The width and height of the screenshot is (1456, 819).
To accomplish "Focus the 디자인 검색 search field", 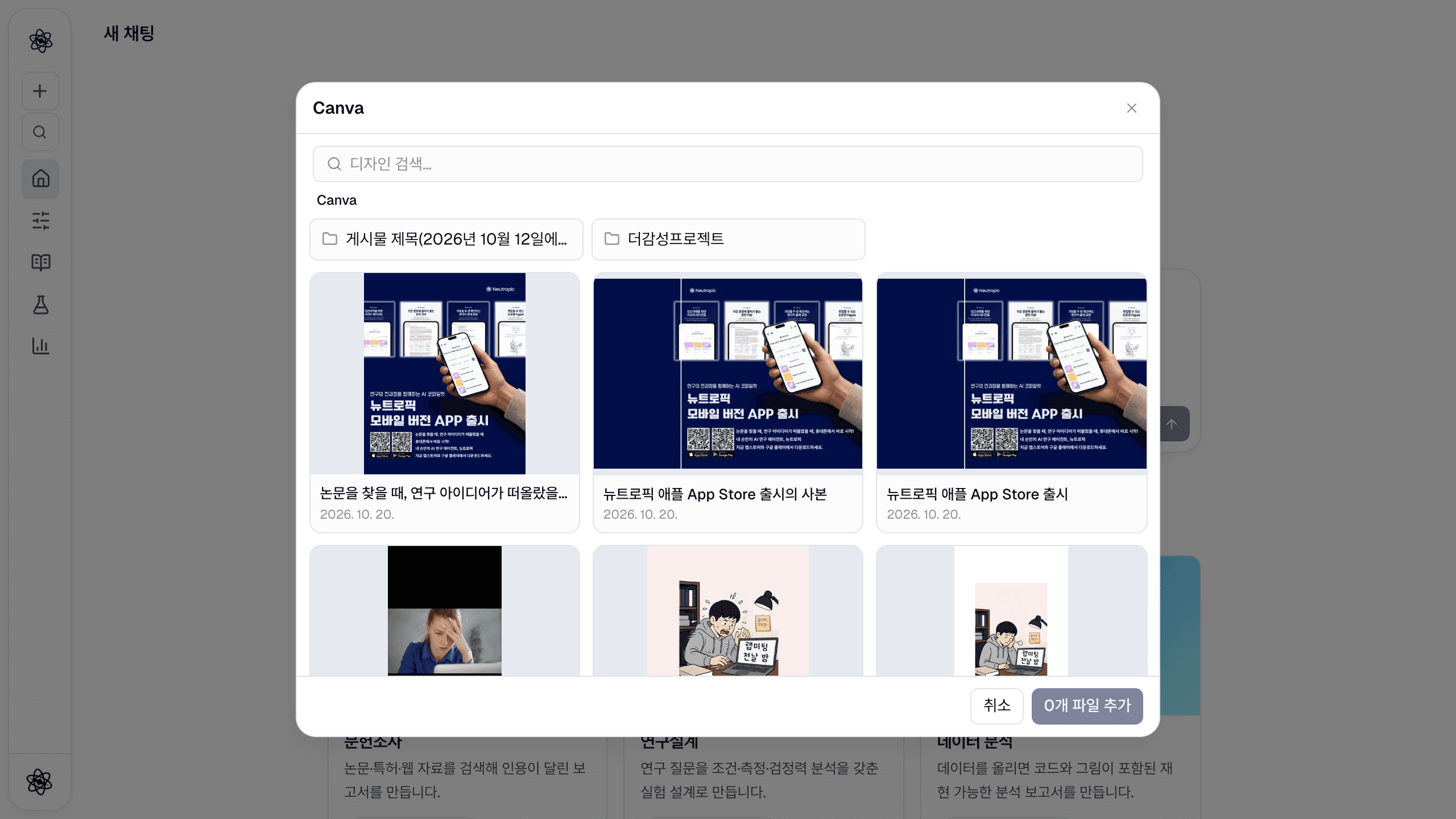I will tap(727, 164).
